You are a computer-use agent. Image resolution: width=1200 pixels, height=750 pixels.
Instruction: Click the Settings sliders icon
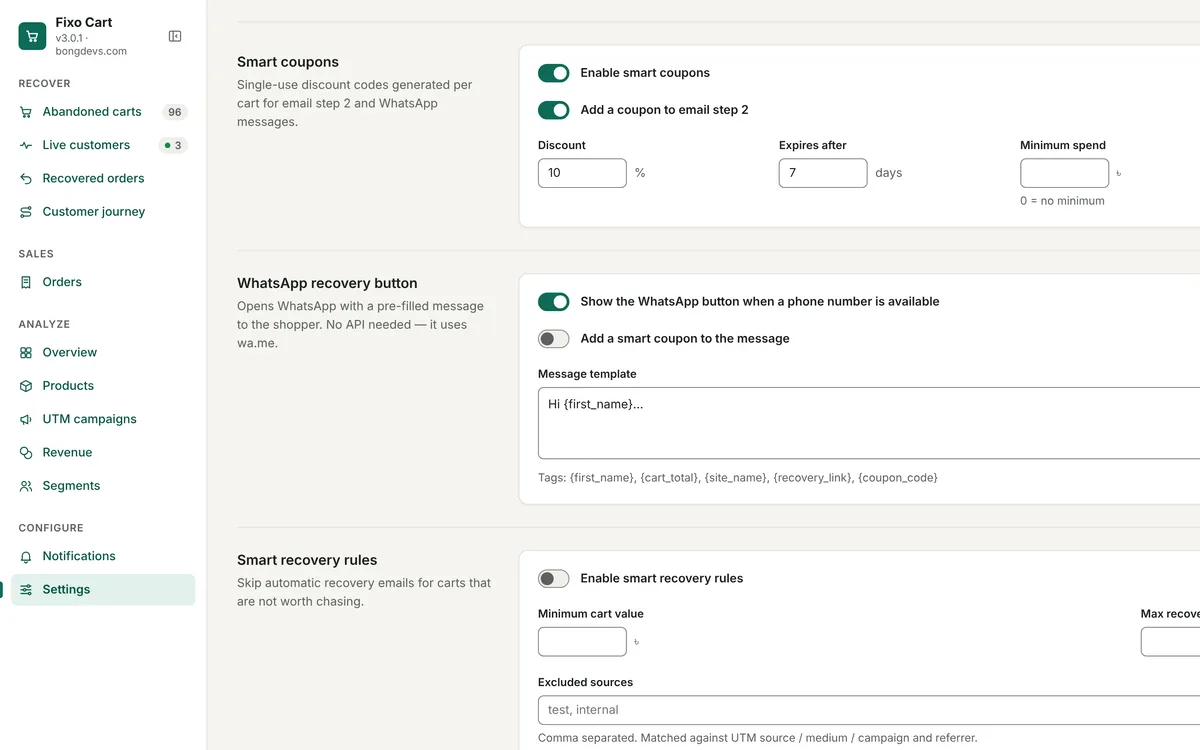click(x=26, y=589)
